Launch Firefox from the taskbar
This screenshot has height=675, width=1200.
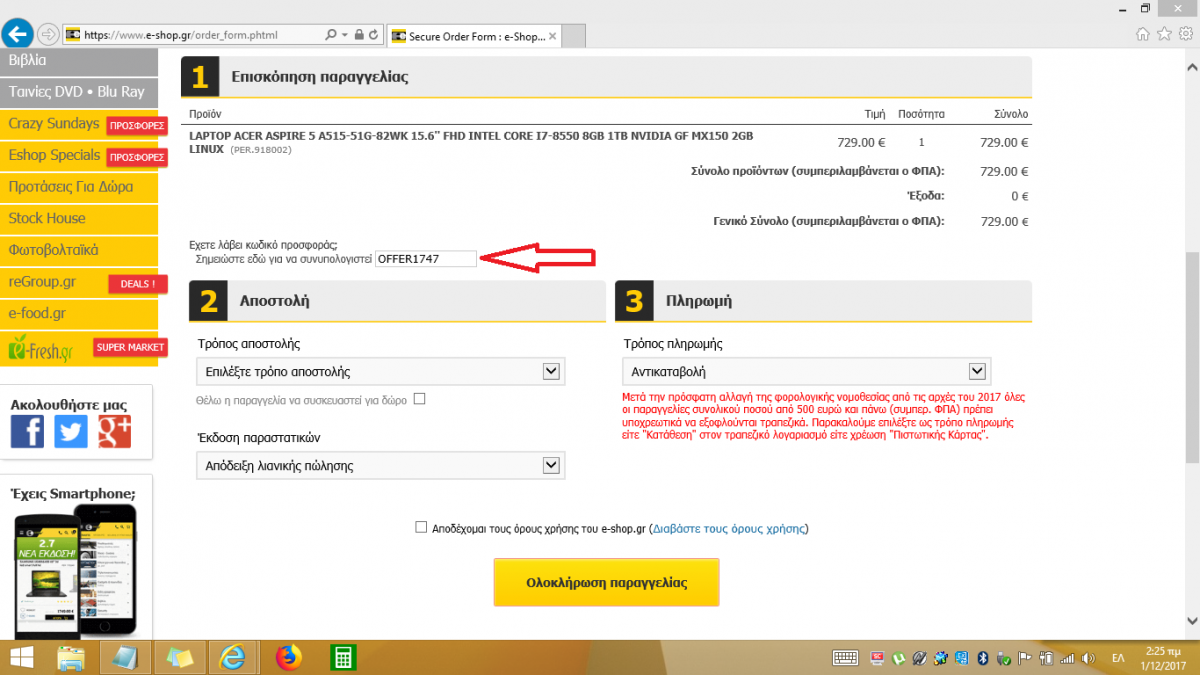point(289,657)
